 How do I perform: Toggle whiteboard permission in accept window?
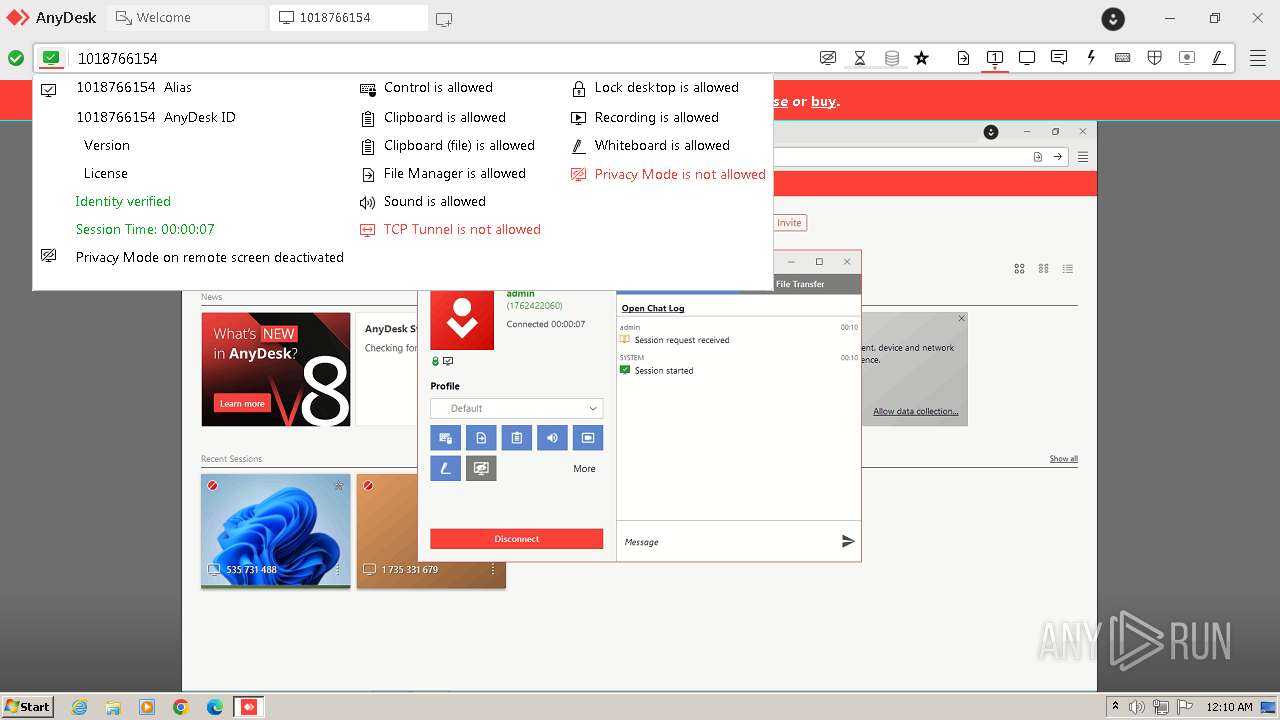[x=446, y=468]
